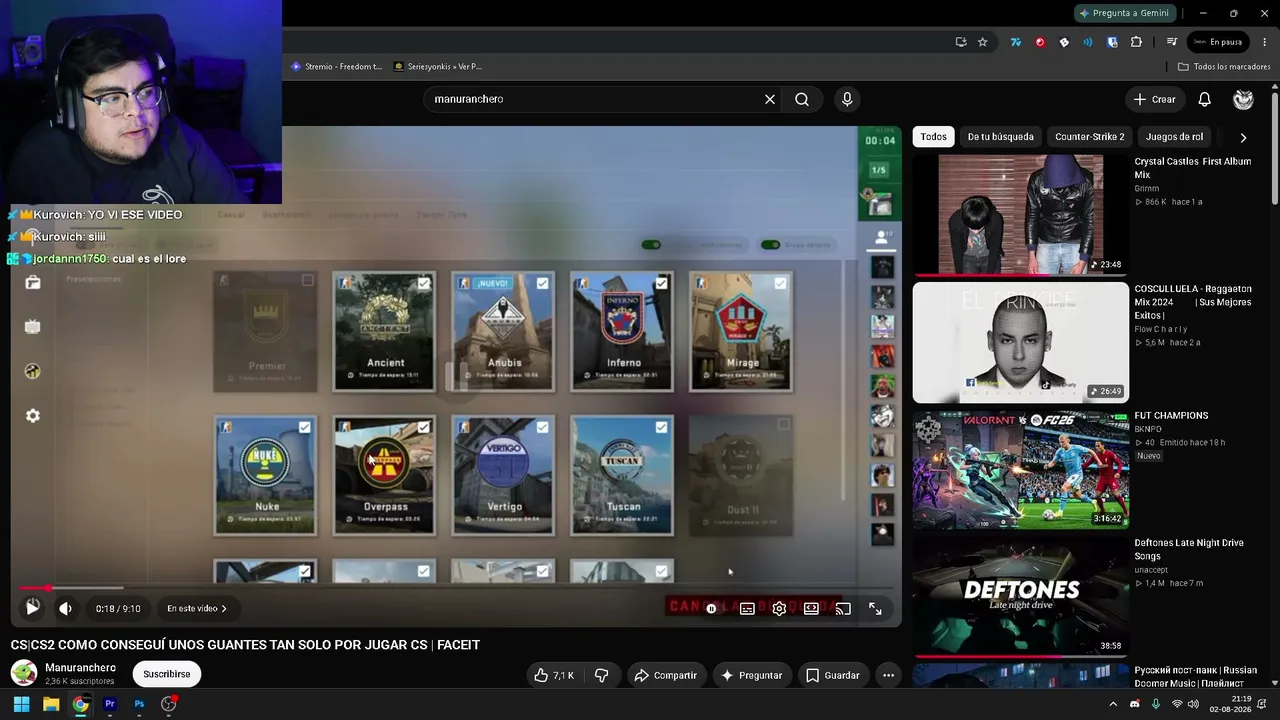Toggle subtitles in the video player

point(747,608)
